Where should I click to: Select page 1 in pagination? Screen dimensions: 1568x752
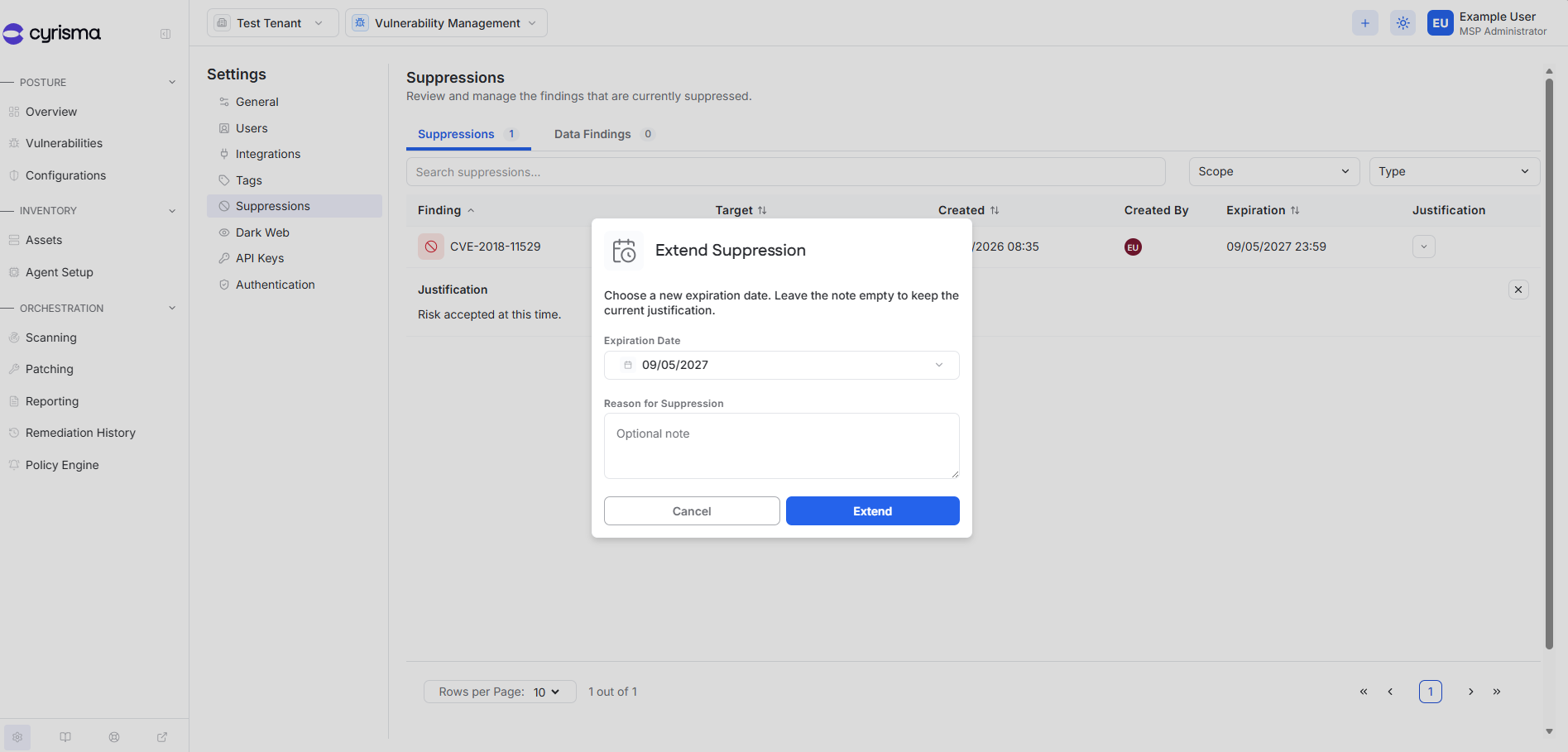pos(1431,692)
